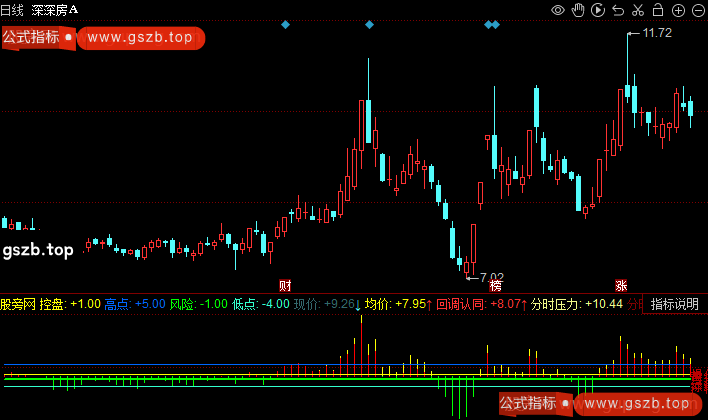Select the hand pan tool
This screenshot has height=420, width=708.
578,10
